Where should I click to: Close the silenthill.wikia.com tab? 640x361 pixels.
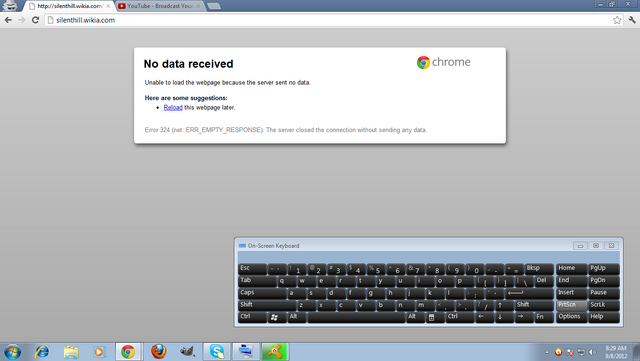click(x=108, y=6)
